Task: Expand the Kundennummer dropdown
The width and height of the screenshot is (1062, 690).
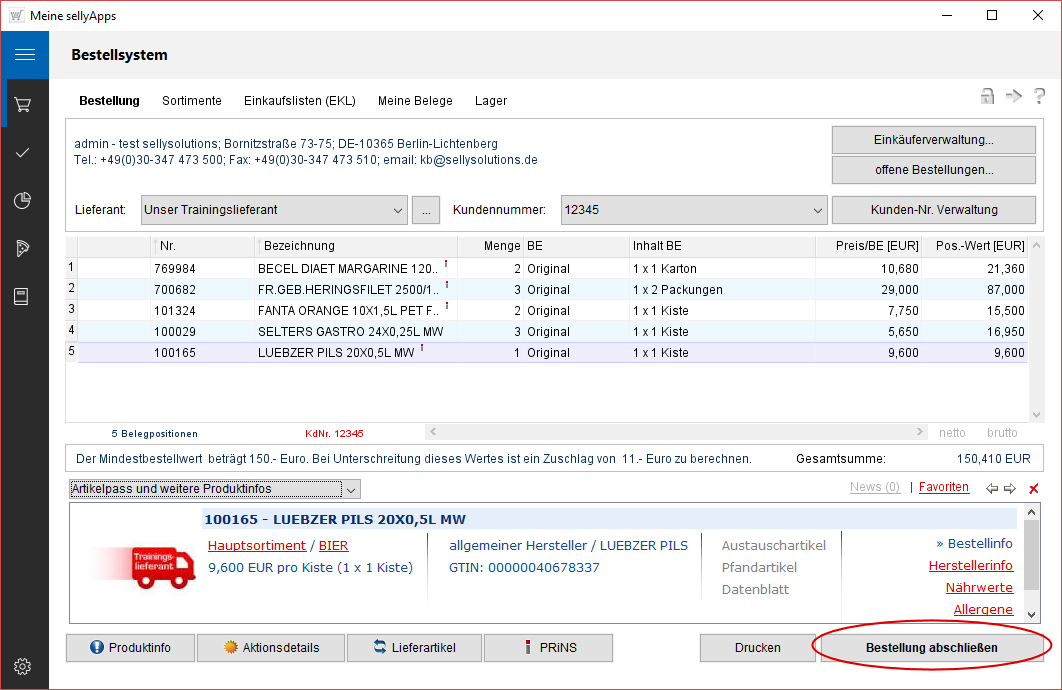Action: [816, 210]
